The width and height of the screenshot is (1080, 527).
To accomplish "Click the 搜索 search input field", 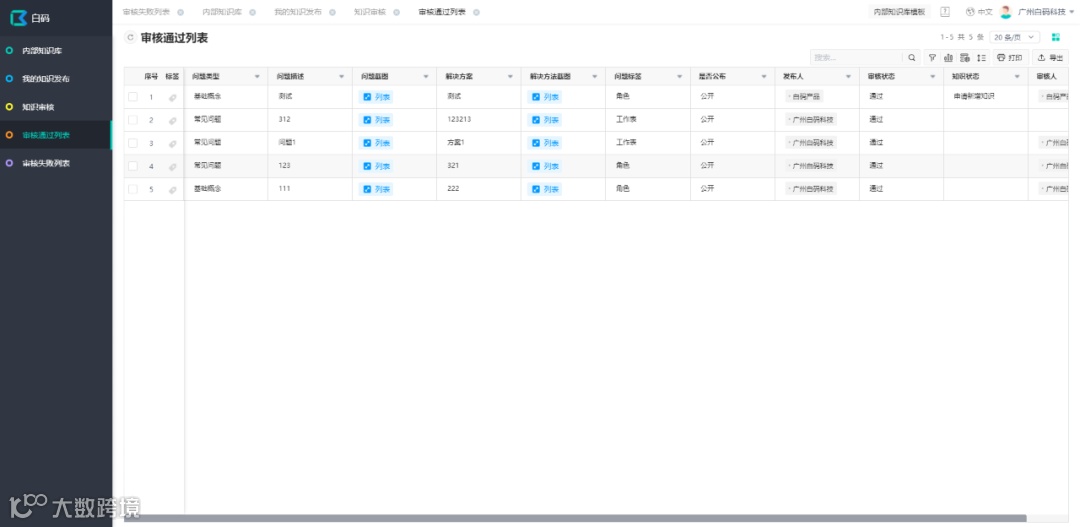I will coord(856,58).
